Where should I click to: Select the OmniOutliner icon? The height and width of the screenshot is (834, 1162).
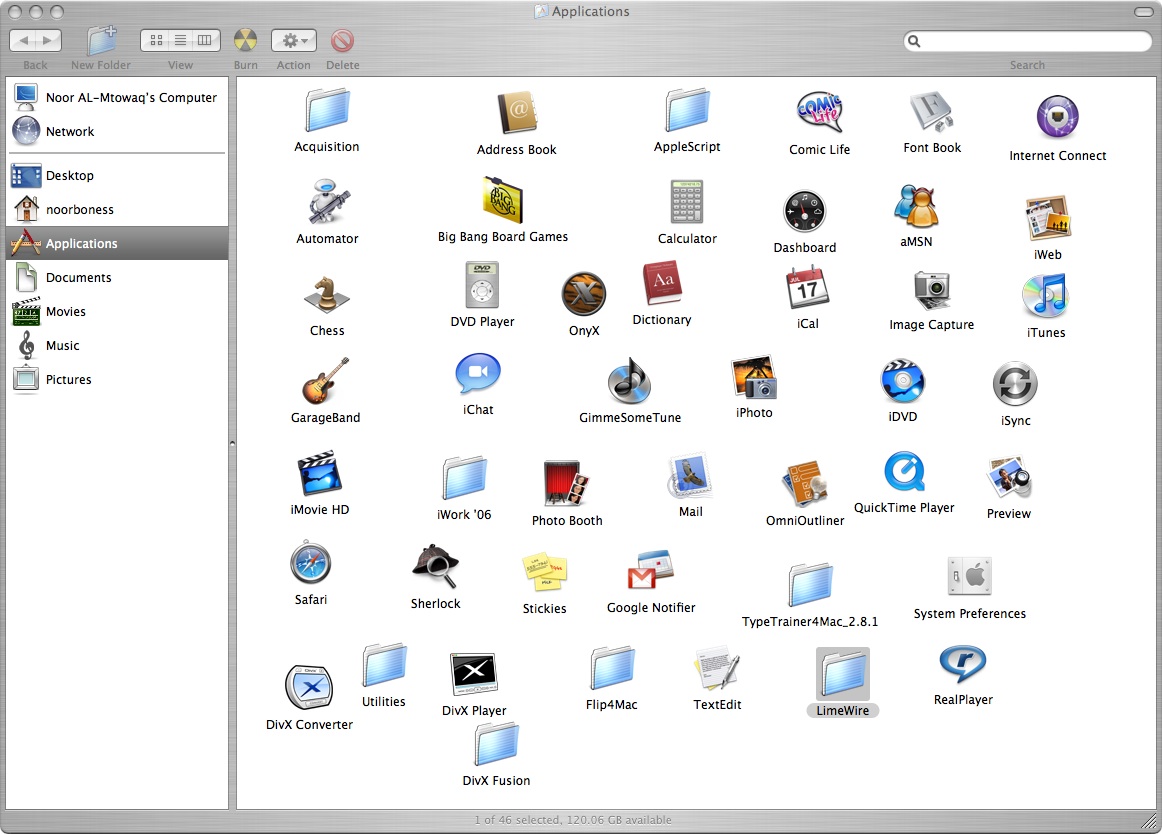[804, 483]
